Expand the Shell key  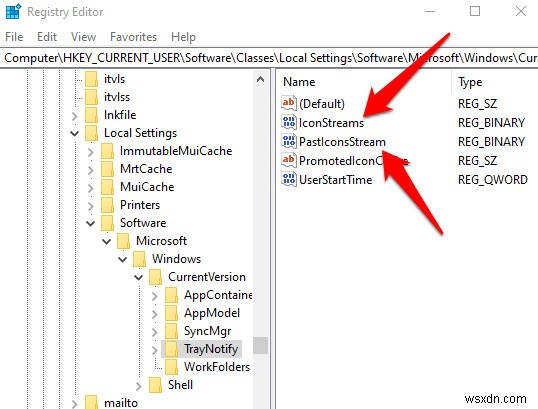click(139, 386)
